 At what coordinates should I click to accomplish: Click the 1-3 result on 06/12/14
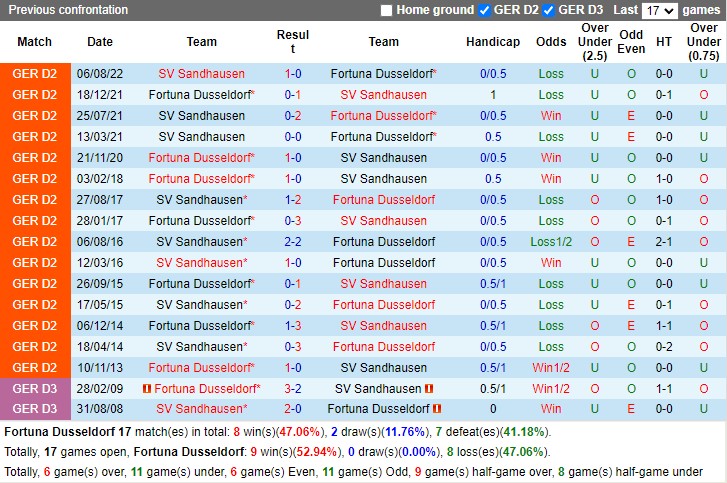tap(293, 326)
